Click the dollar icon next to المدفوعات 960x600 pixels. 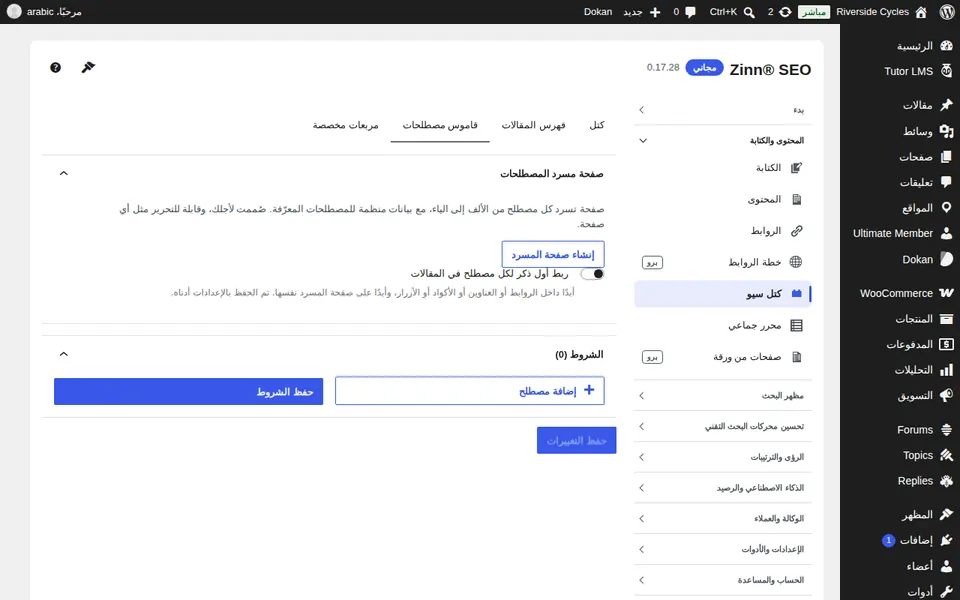point(947,344)
